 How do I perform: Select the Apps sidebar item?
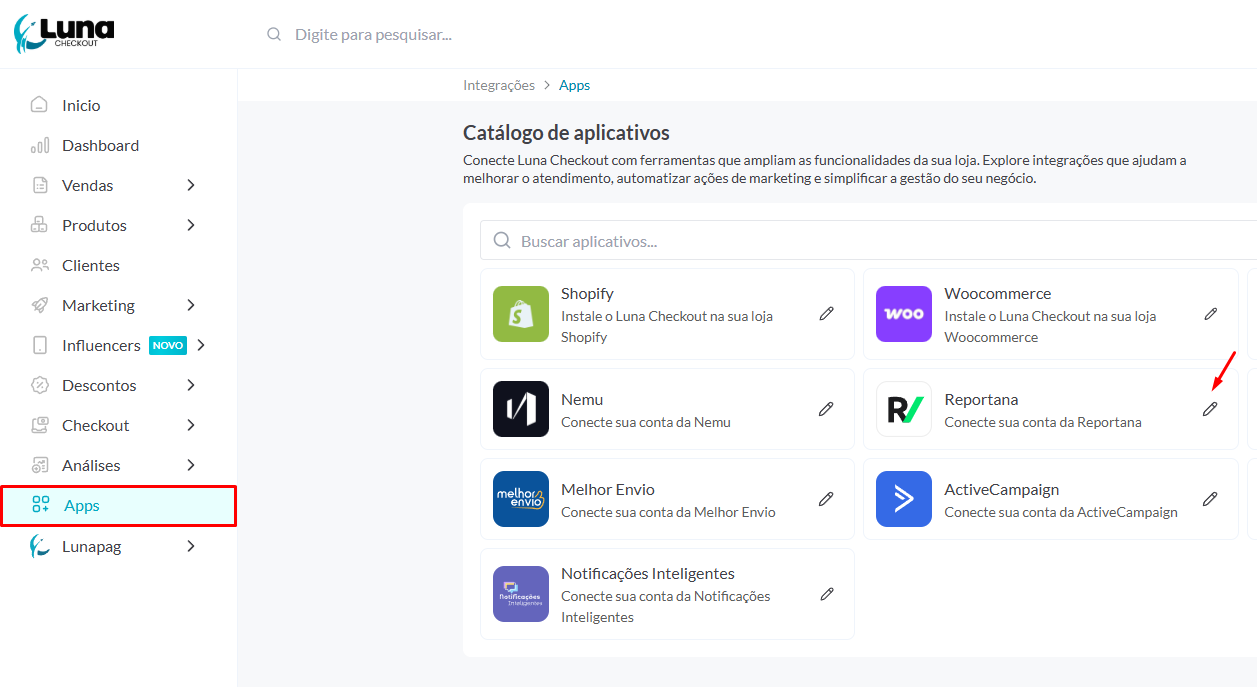82,506
